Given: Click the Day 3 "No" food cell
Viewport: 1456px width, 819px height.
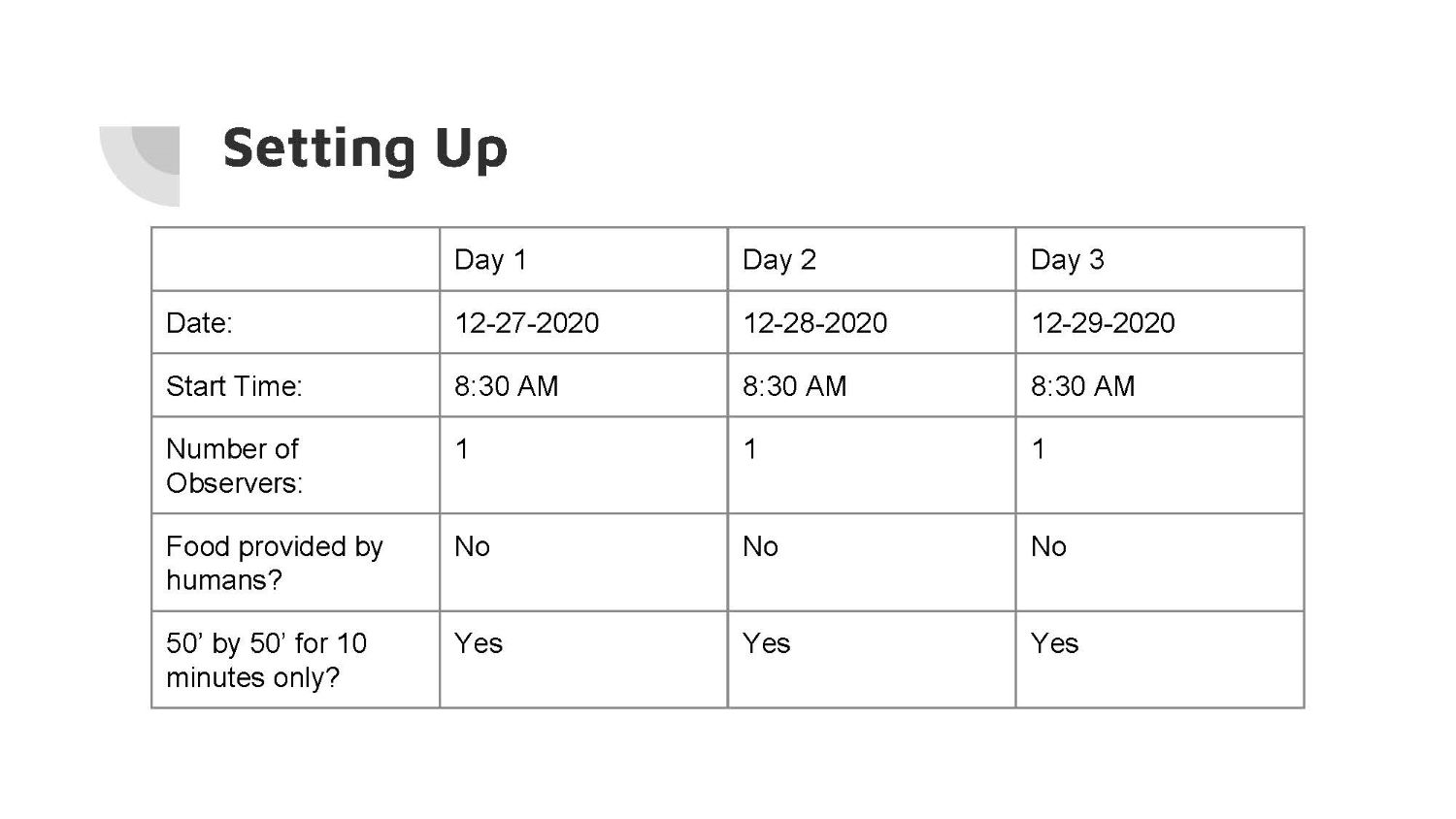Looking at the screenshot, I should coord(1159,563).
